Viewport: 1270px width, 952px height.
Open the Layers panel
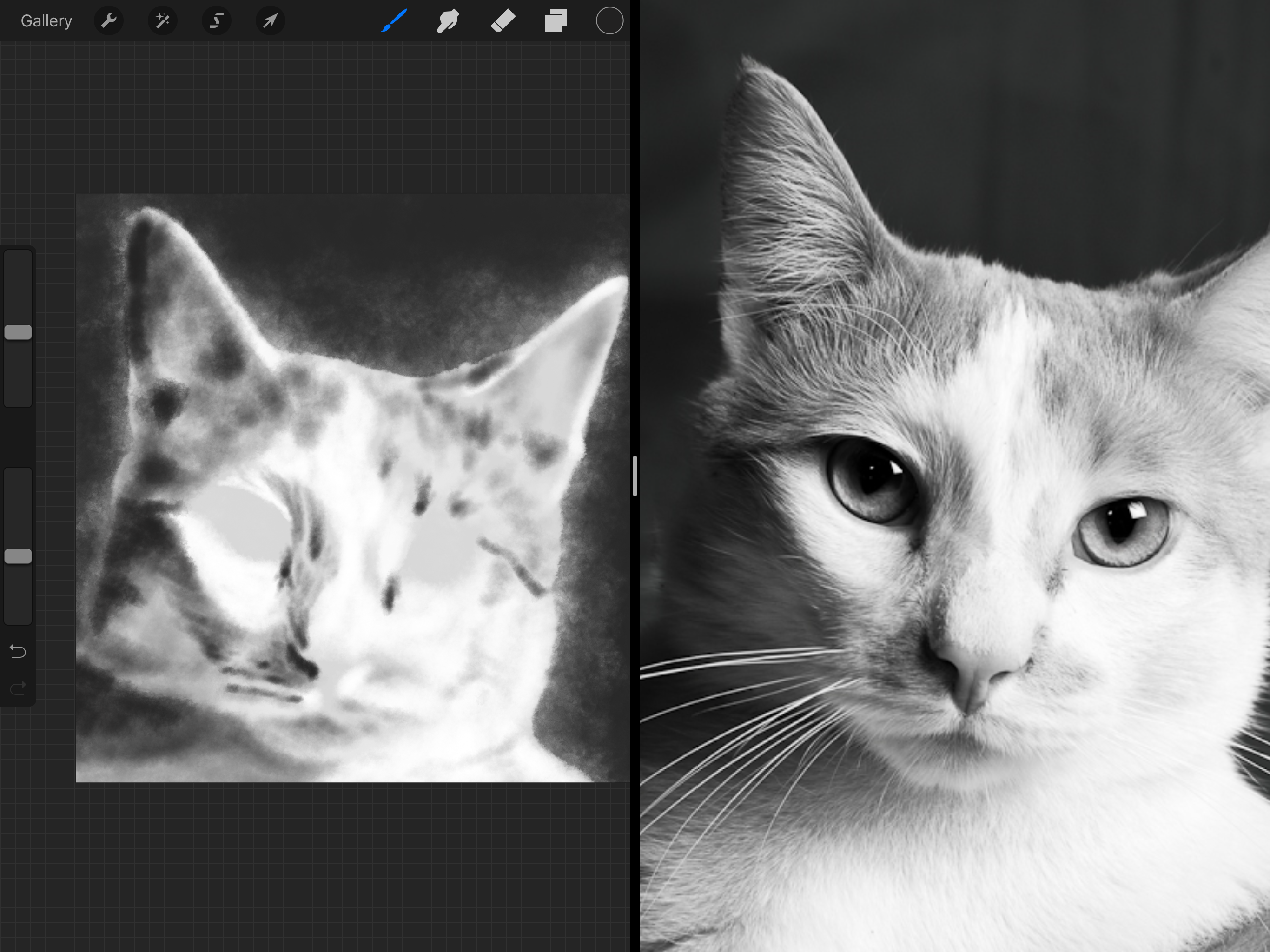tap(556, 21)
